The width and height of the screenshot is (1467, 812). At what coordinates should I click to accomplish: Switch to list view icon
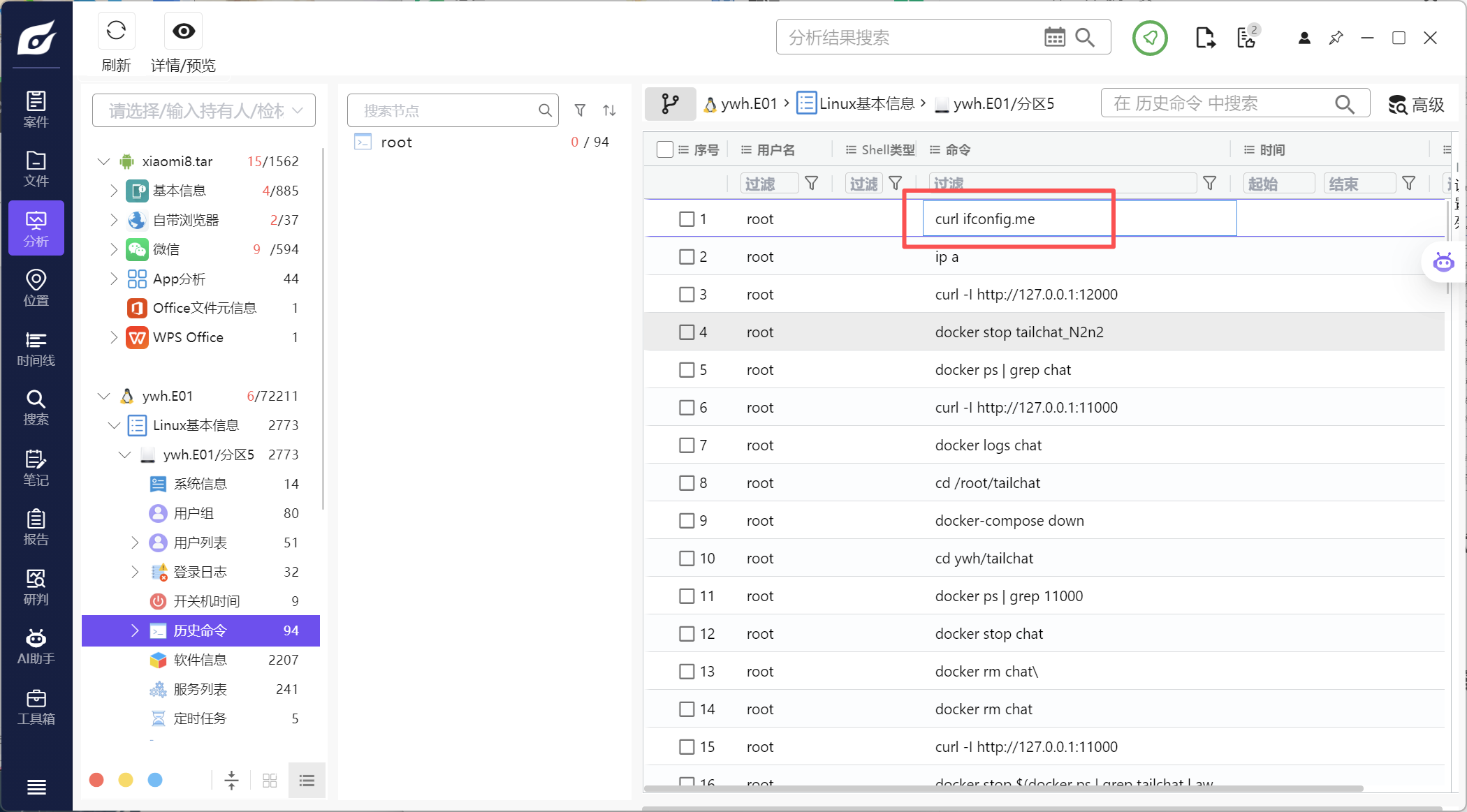tap(307, 780)
